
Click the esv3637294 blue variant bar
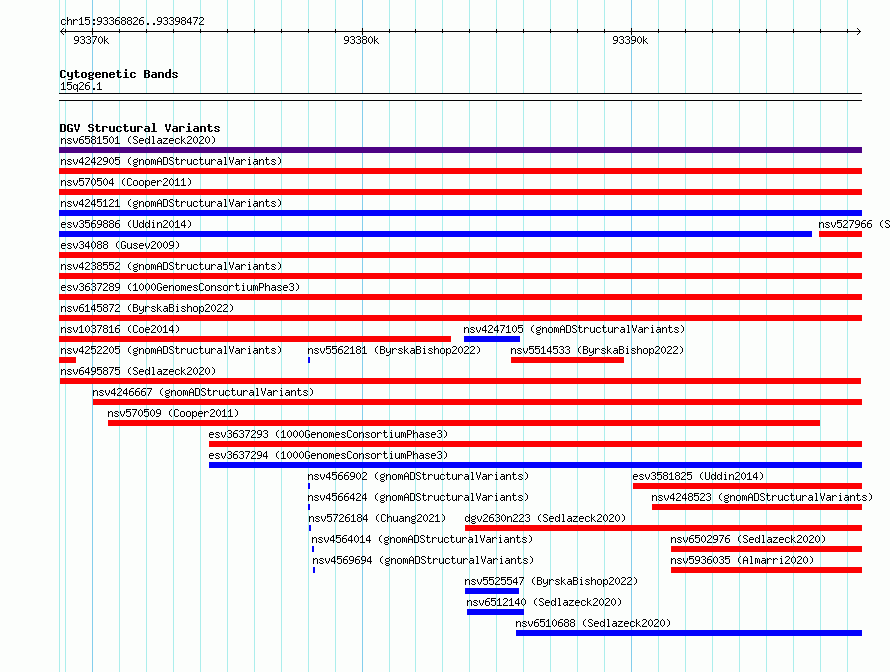pyautogui.click(x=535, y=465)
